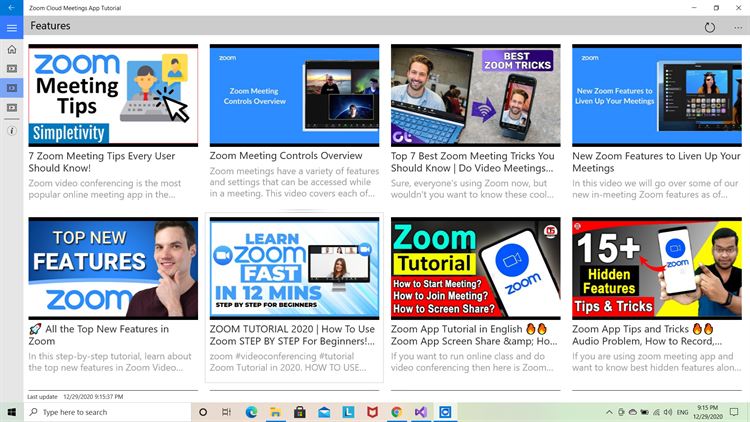
Task: Open the 'Best Zoom Tricks' video thumbnail
Action: click(x=475, y=95)
